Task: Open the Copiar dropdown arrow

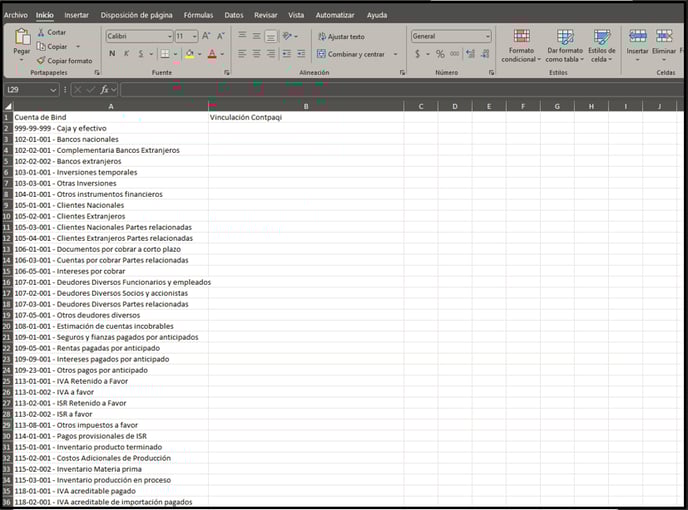Action: tap(78, 47)
